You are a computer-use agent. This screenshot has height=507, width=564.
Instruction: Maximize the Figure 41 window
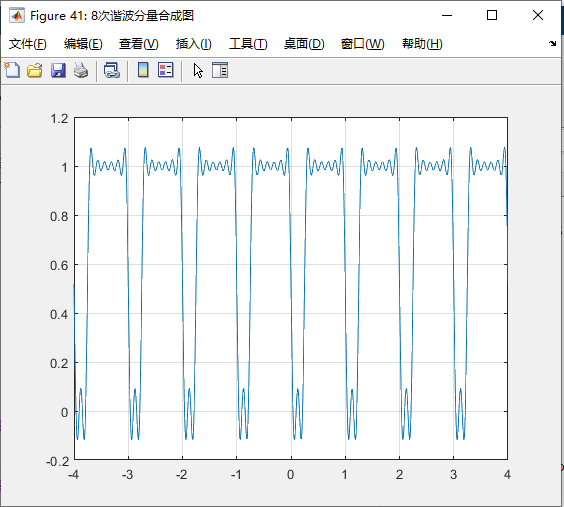click(x=492, y=15)
